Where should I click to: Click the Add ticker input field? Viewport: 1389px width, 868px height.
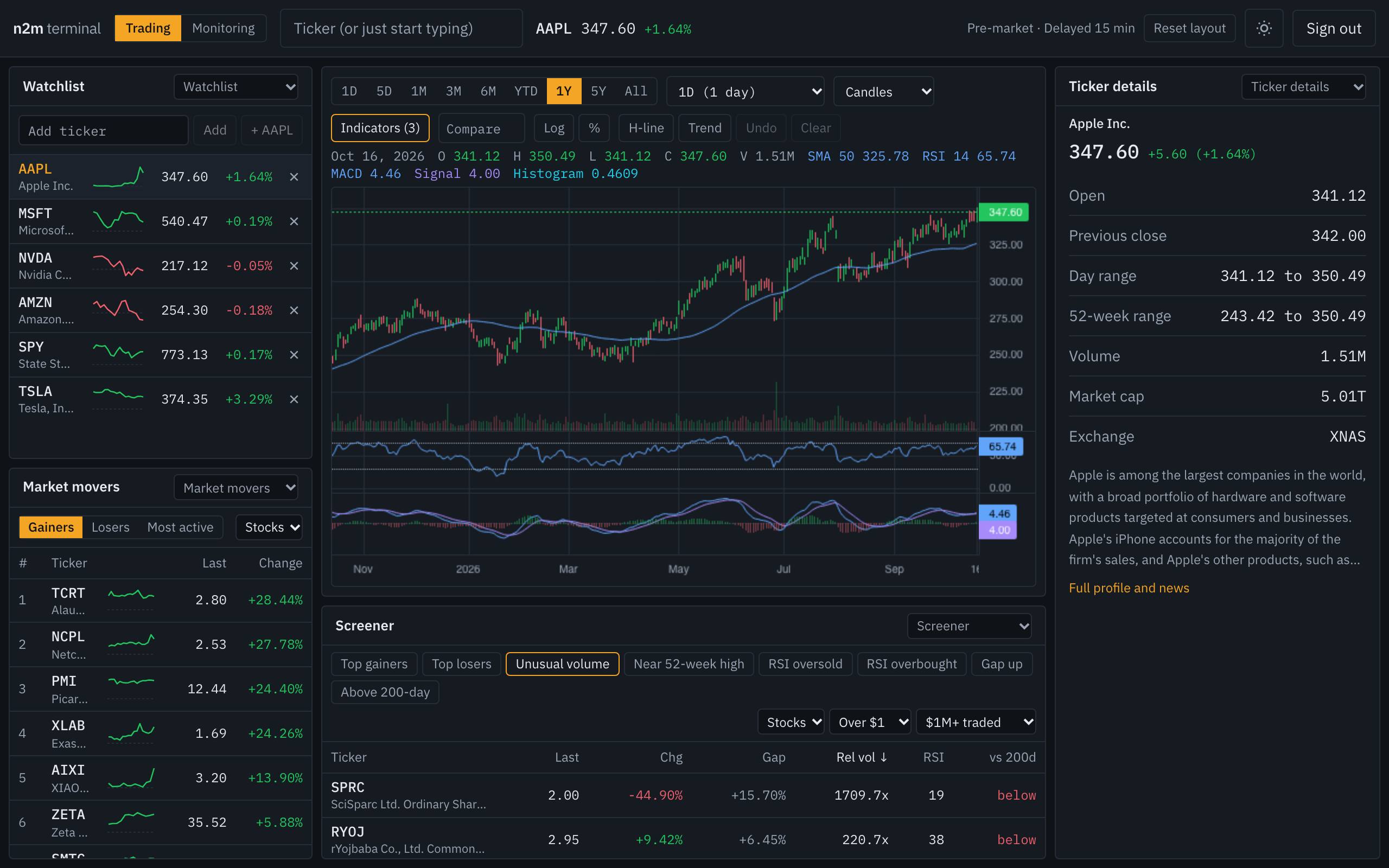(x=103, y=130)
